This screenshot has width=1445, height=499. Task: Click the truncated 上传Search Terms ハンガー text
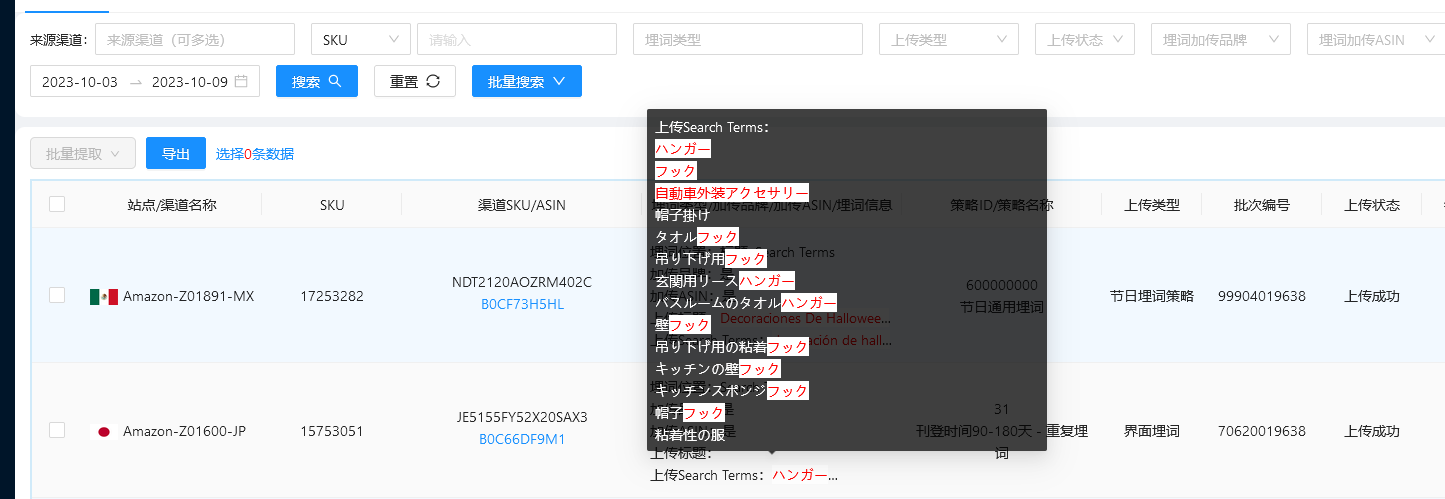(744, 475)
